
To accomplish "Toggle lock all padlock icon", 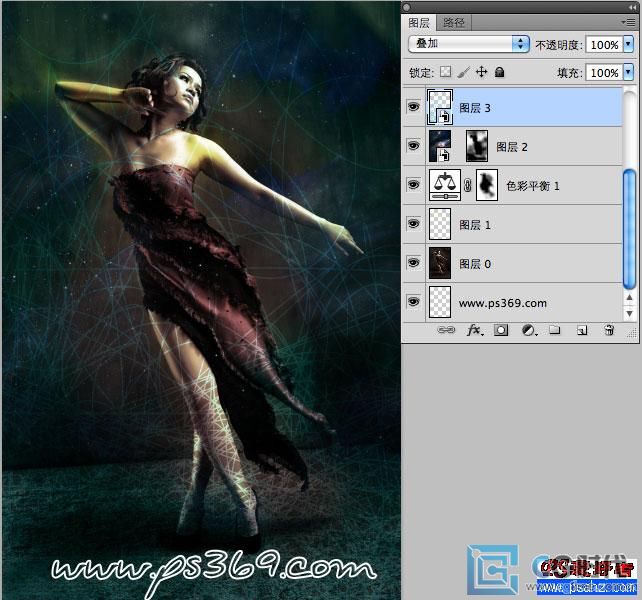I will 499,72.
